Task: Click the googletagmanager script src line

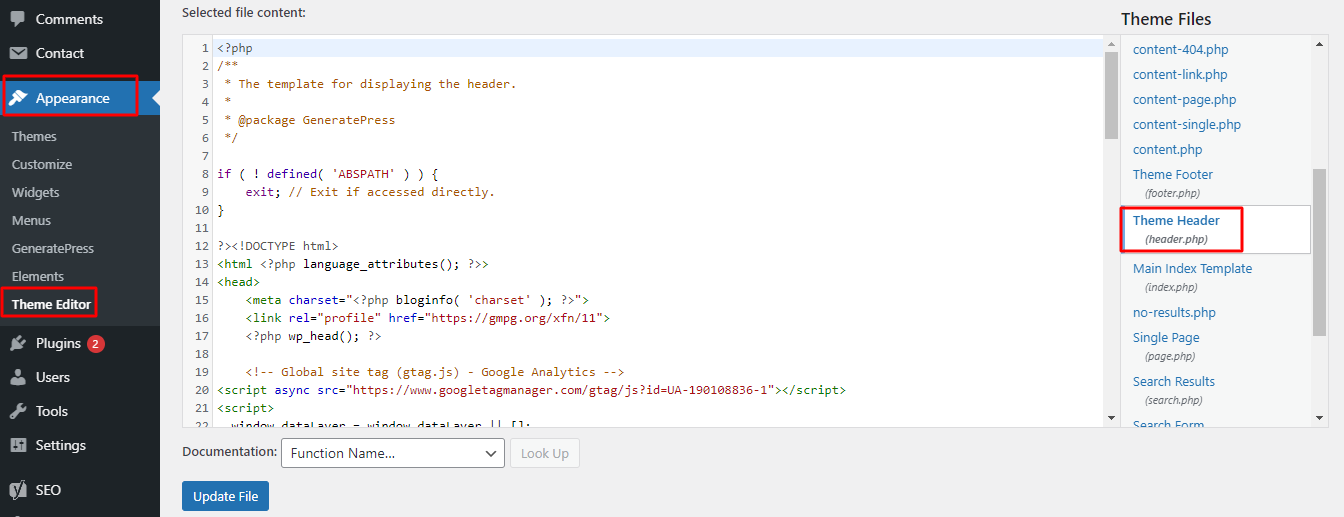Action: click(x=531, y=390)
